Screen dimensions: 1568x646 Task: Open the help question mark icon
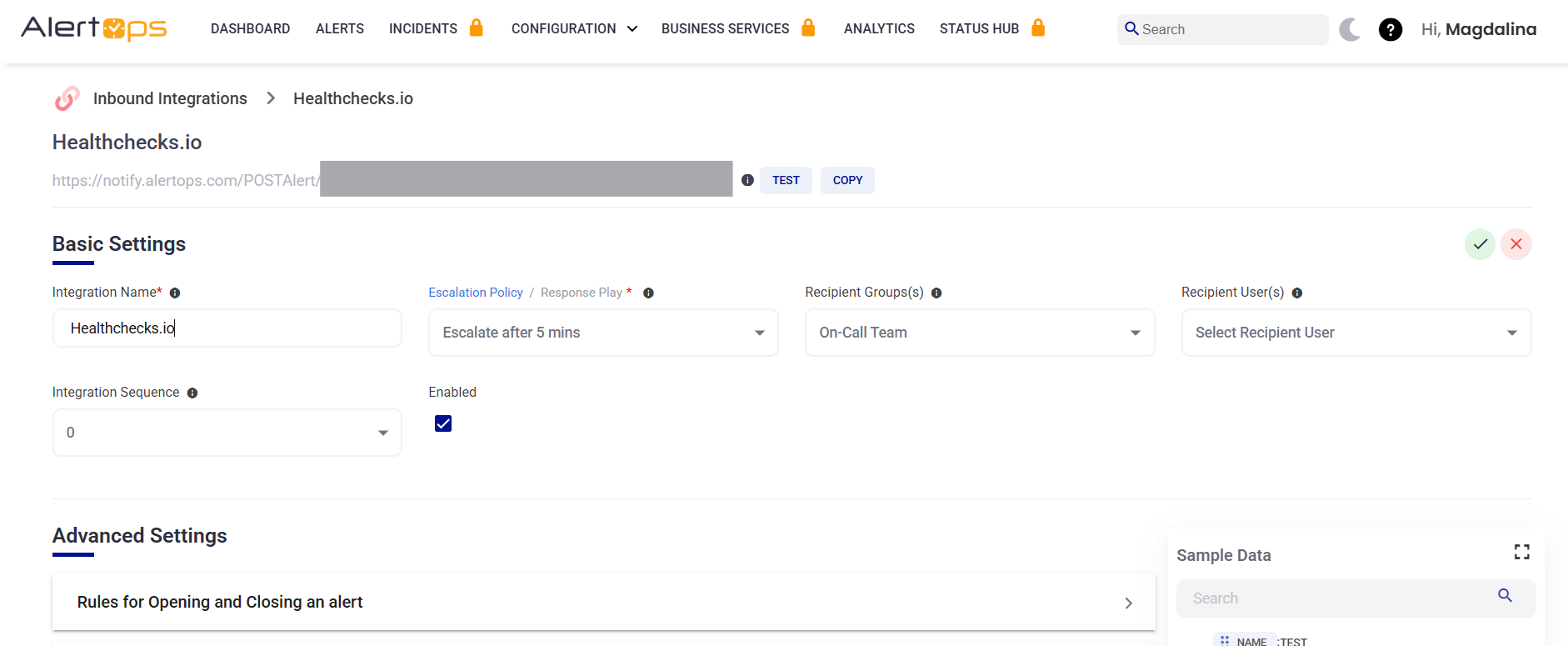pyautogui.click(x=1390, y=30)
